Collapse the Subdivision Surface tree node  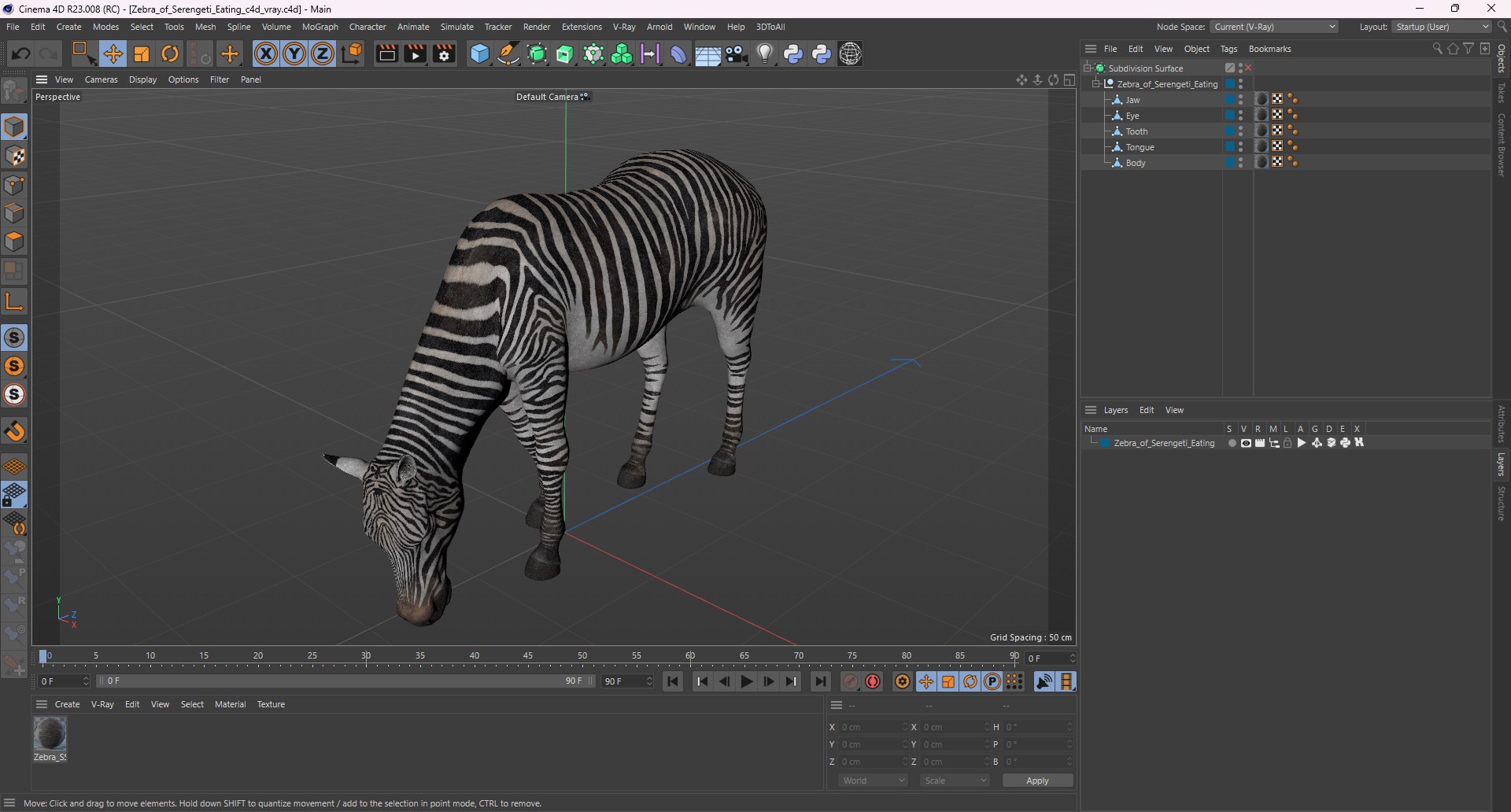tap(1087, 68)
